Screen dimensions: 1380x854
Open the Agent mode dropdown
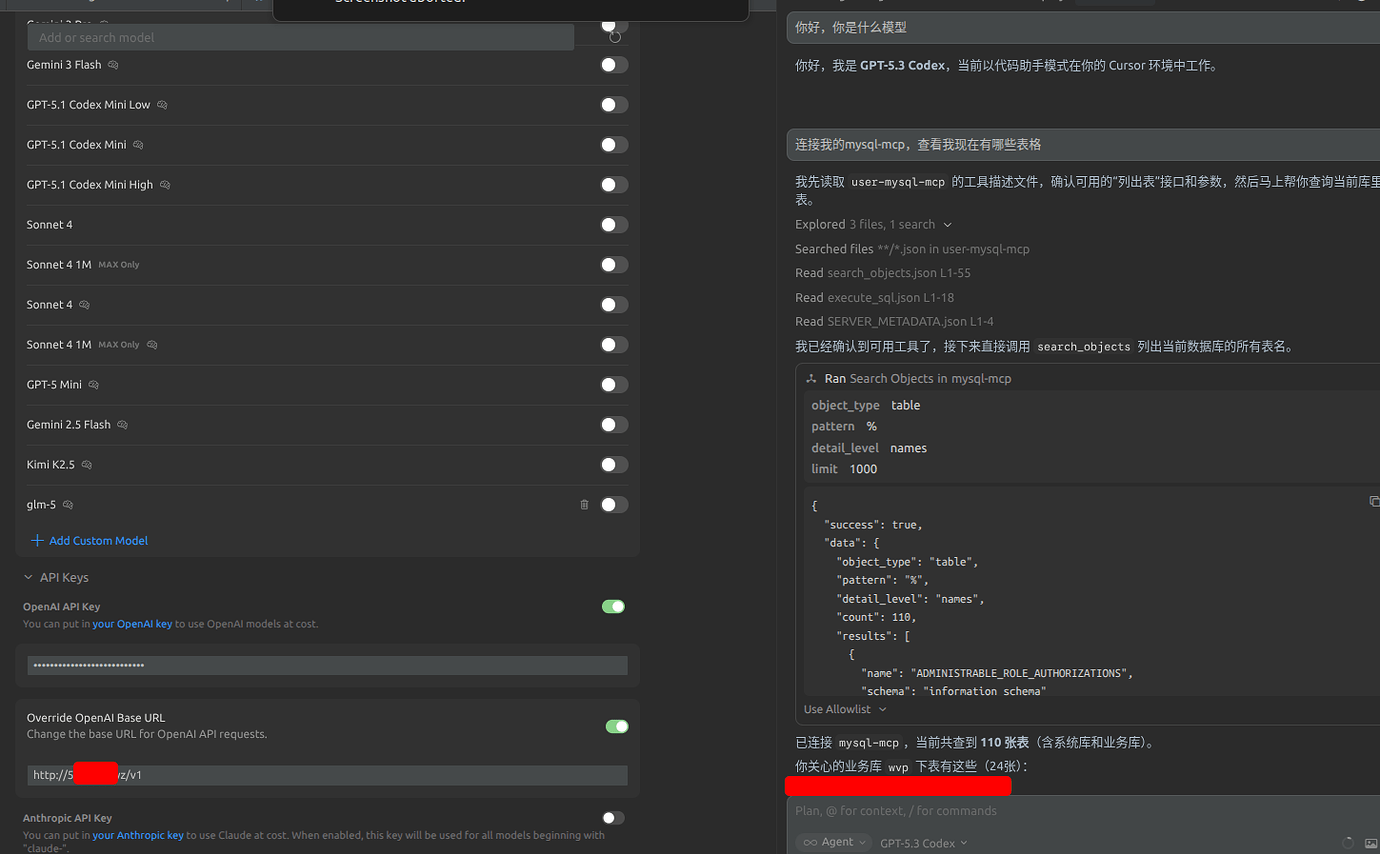(x=834, y=843)
